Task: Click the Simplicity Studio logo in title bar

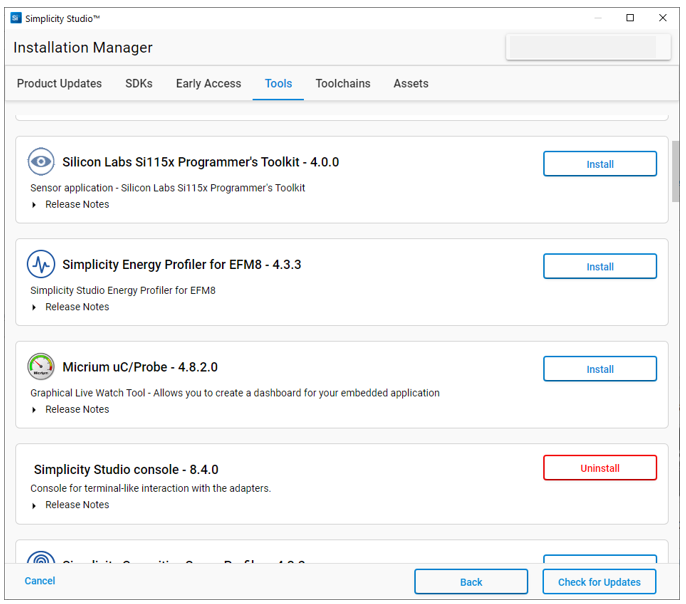Action: click(16, 18)
